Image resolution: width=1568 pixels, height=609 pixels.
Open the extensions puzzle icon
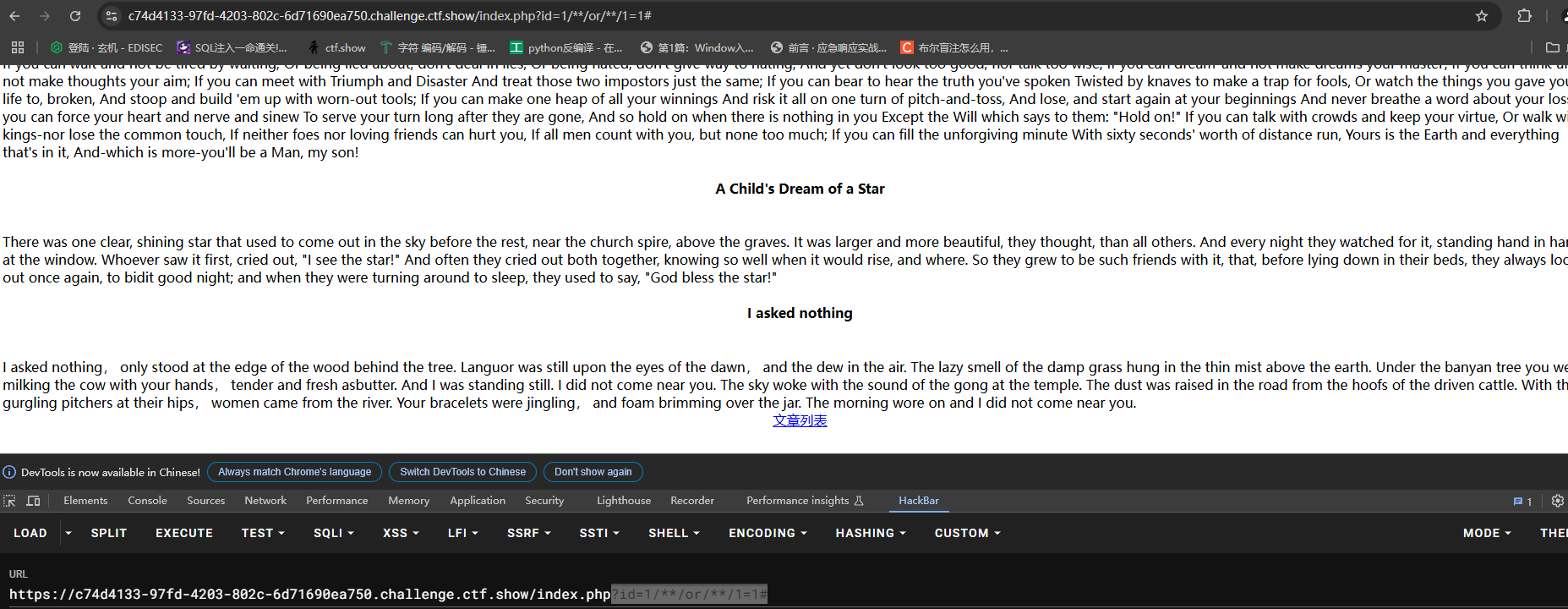(x=1524, y=16)
